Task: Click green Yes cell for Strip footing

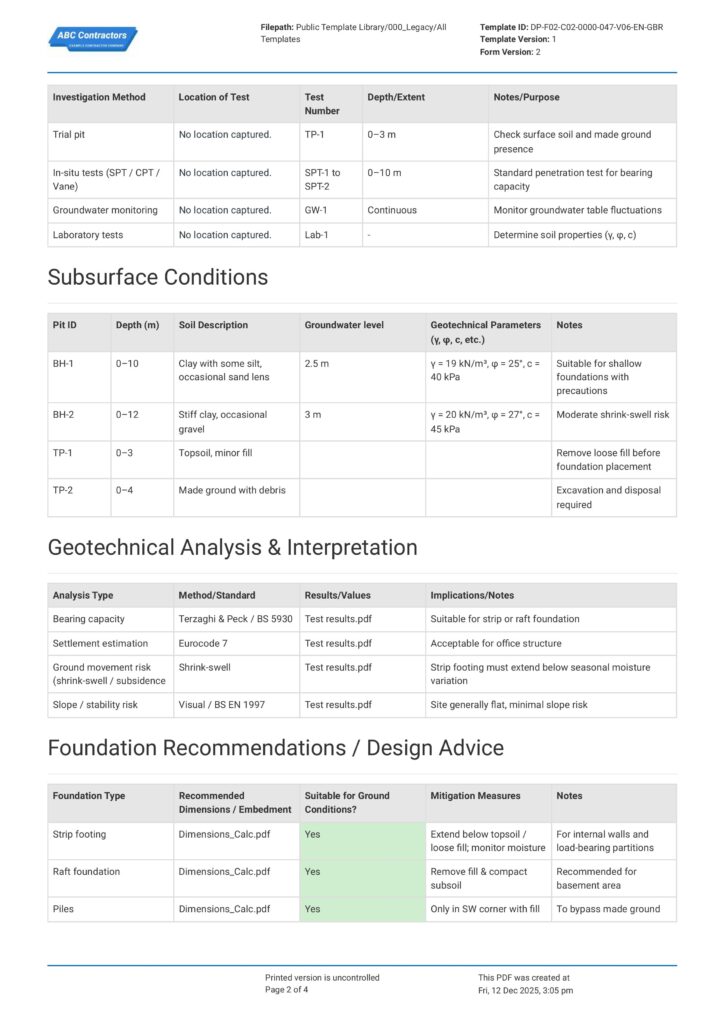Action: point(361,841)
